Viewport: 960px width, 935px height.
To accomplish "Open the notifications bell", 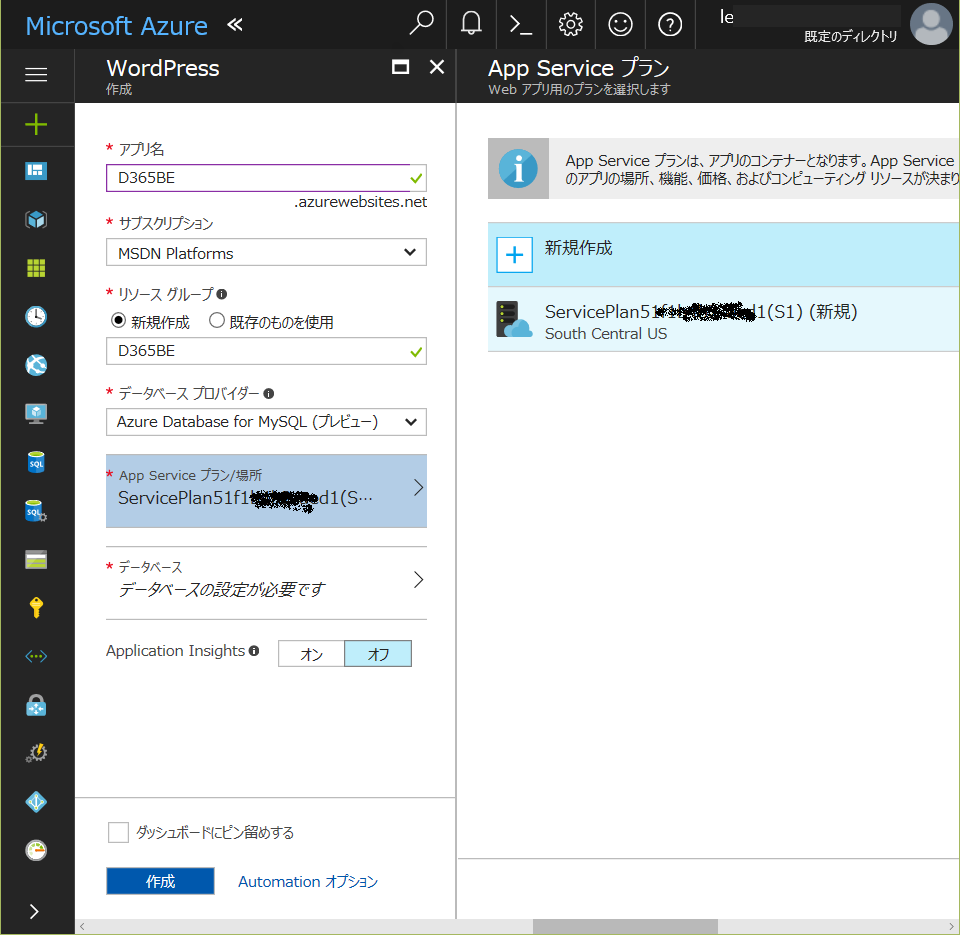I will coord(471,24).
